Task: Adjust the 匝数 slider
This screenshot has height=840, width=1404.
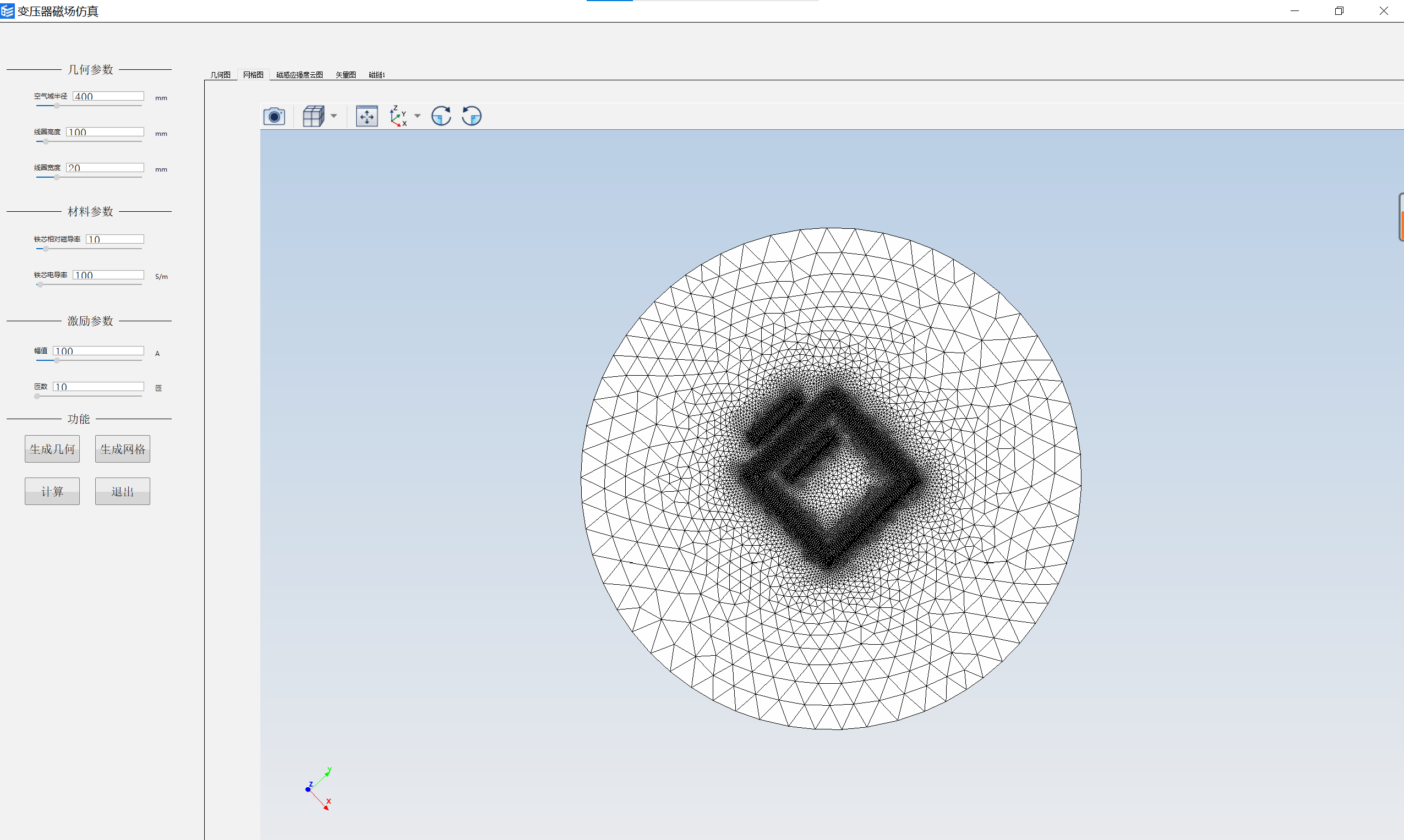Action: click(x=89, y=396)
